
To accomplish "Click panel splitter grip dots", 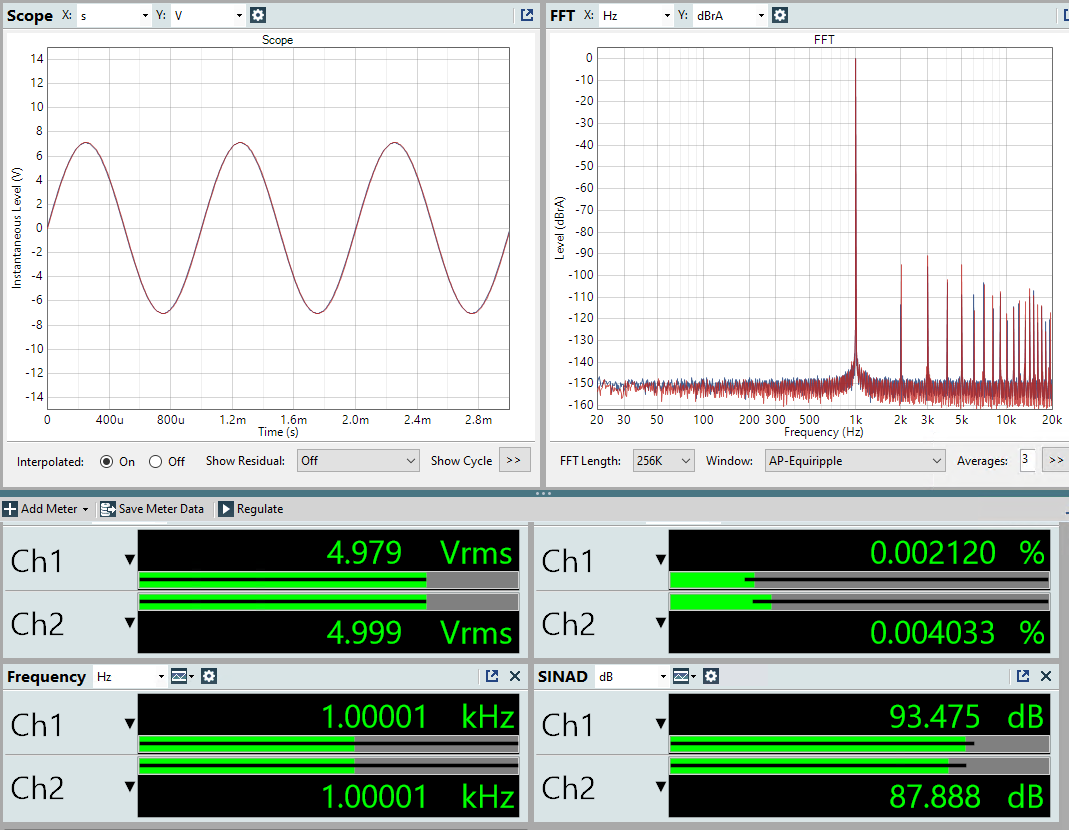I will pyautogui.click(x=543, y=493).
